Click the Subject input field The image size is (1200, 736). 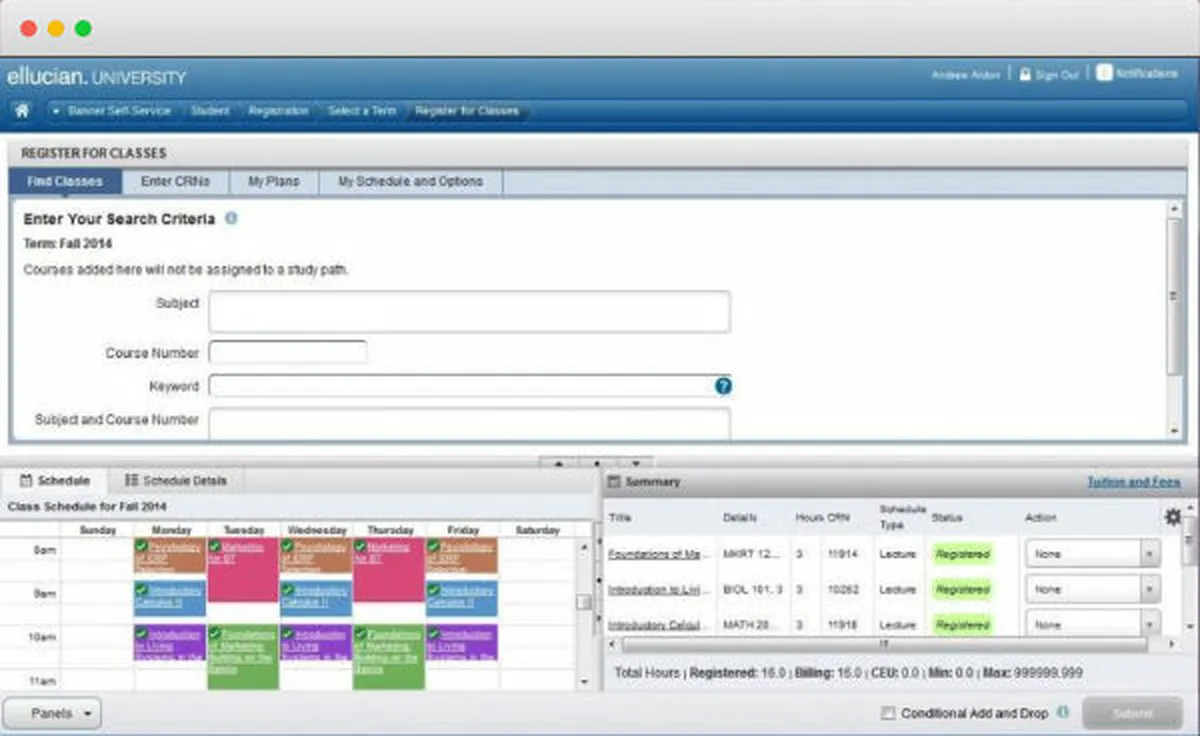pyautogui.click(x=469, y=312)
